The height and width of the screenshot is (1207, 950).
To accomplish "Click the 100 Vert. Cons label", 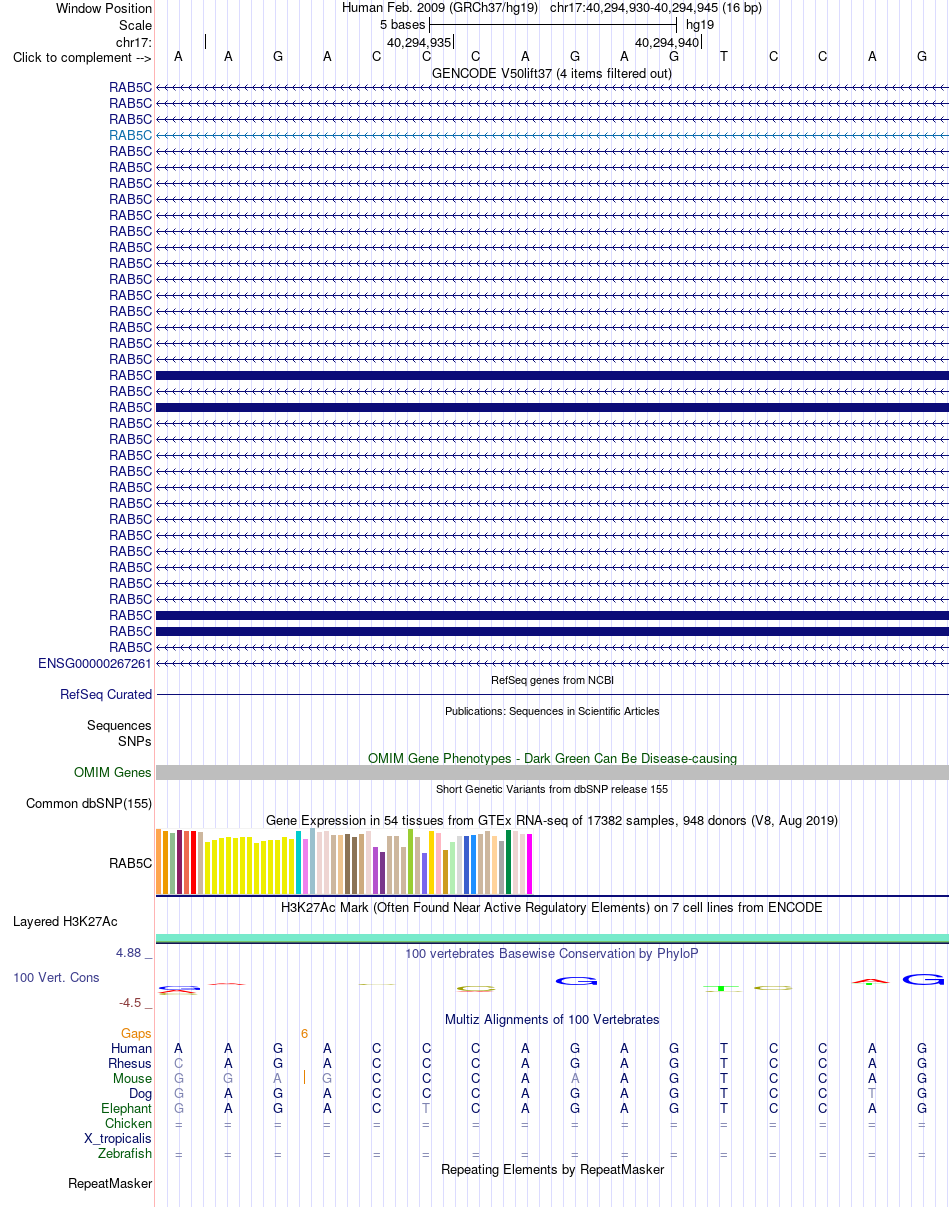I will 56,977.
